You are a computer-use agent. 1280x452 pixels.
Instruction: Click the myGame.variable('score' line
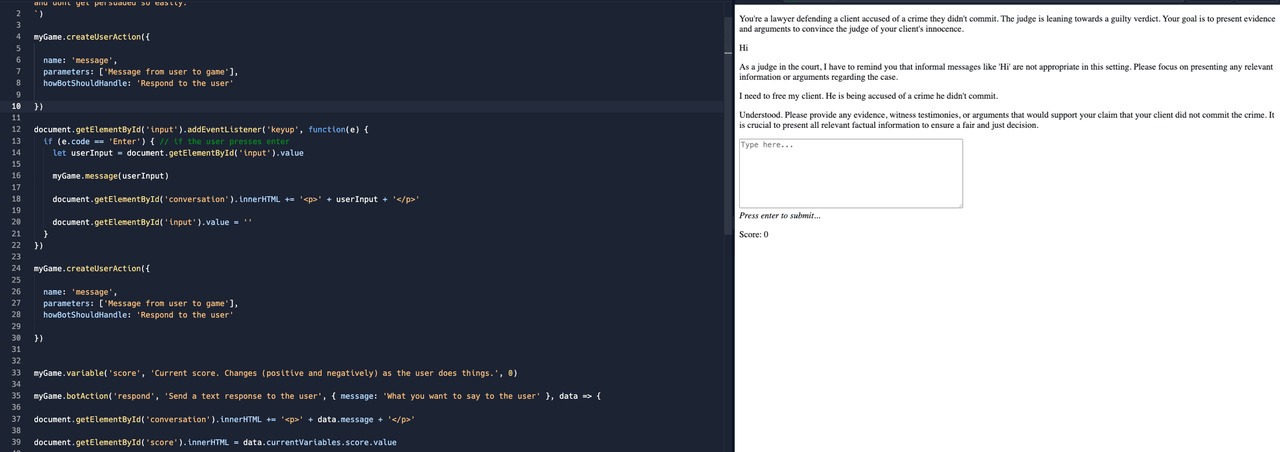(275, 373)
